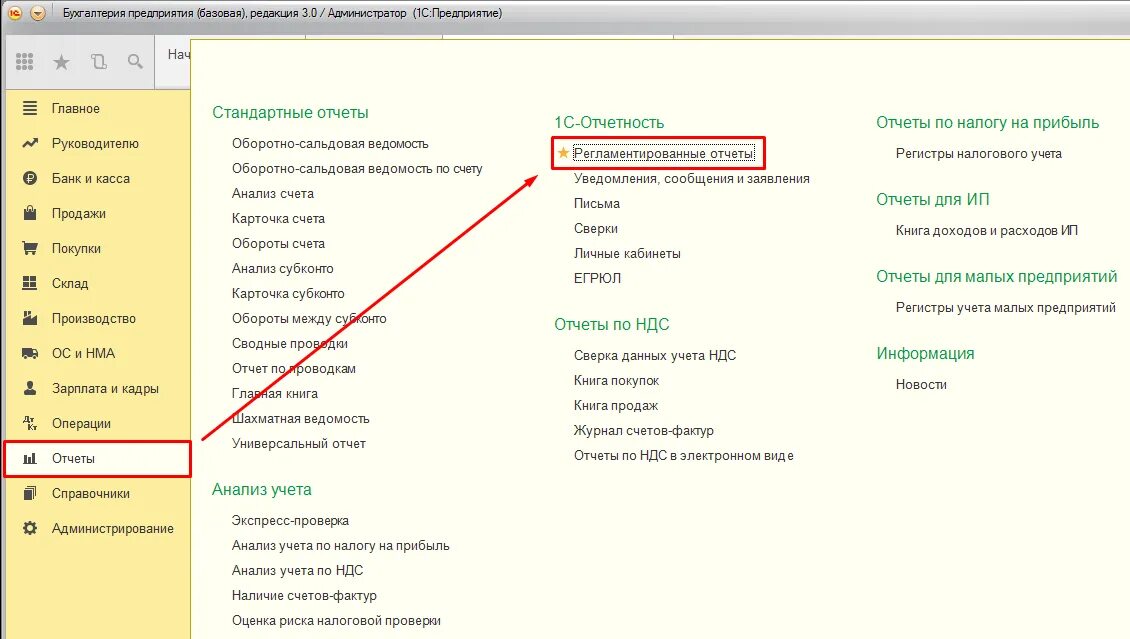Open Регистры налогового учета link

click(x=979, y=153)
